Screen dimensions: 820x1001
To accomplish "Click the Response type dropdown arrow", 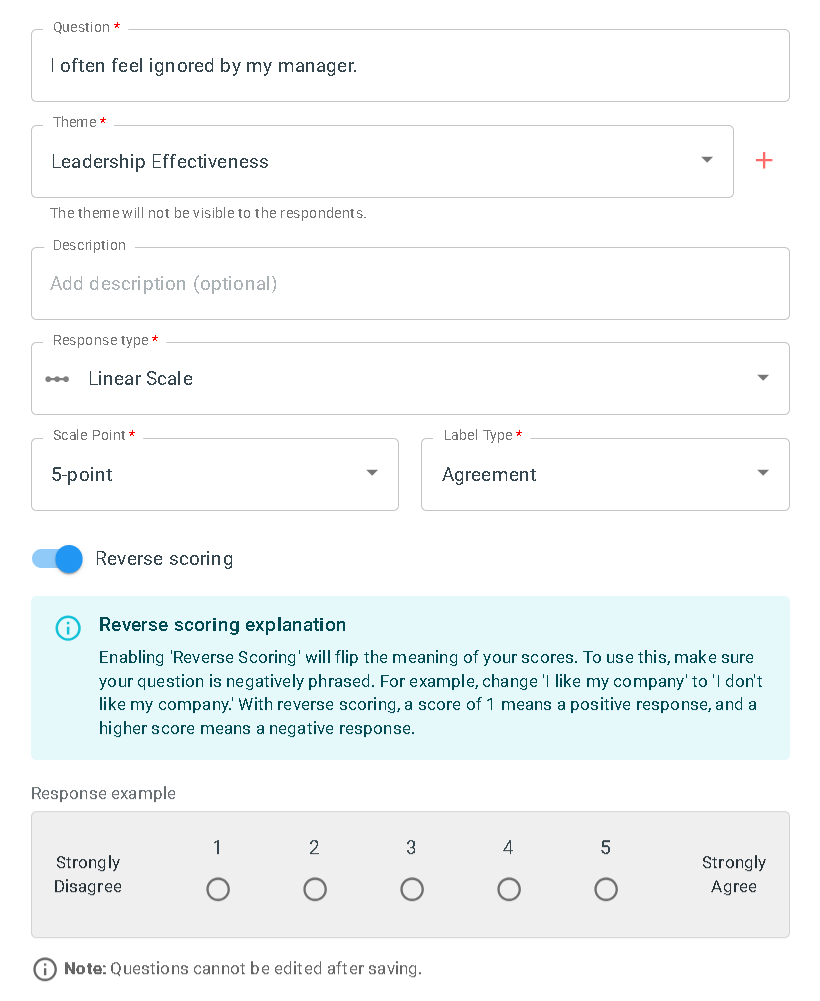I will click(x=762, y=378).
